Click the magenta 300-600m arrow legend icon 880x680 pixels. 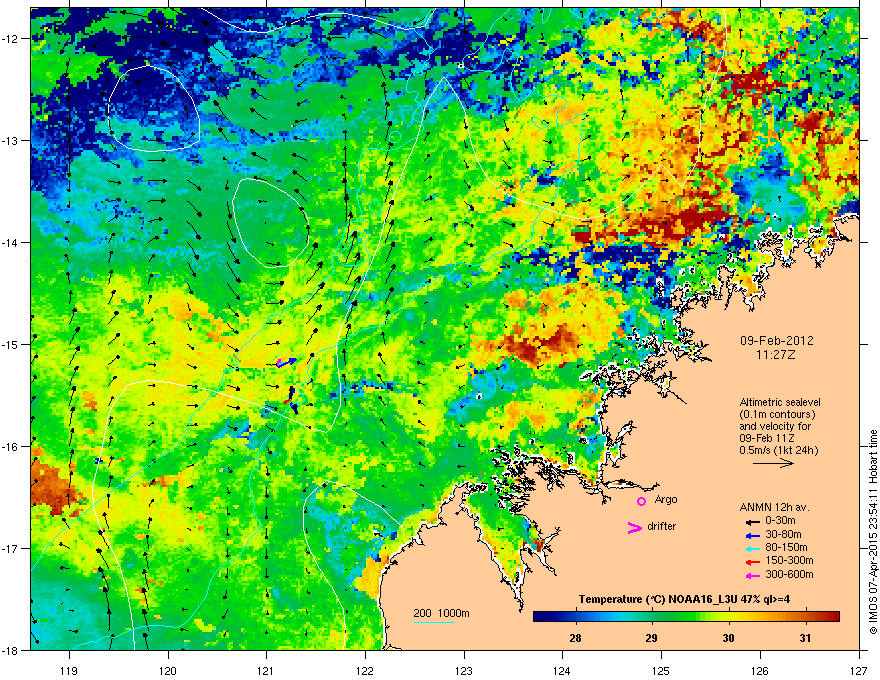click(x=752, y=575)
